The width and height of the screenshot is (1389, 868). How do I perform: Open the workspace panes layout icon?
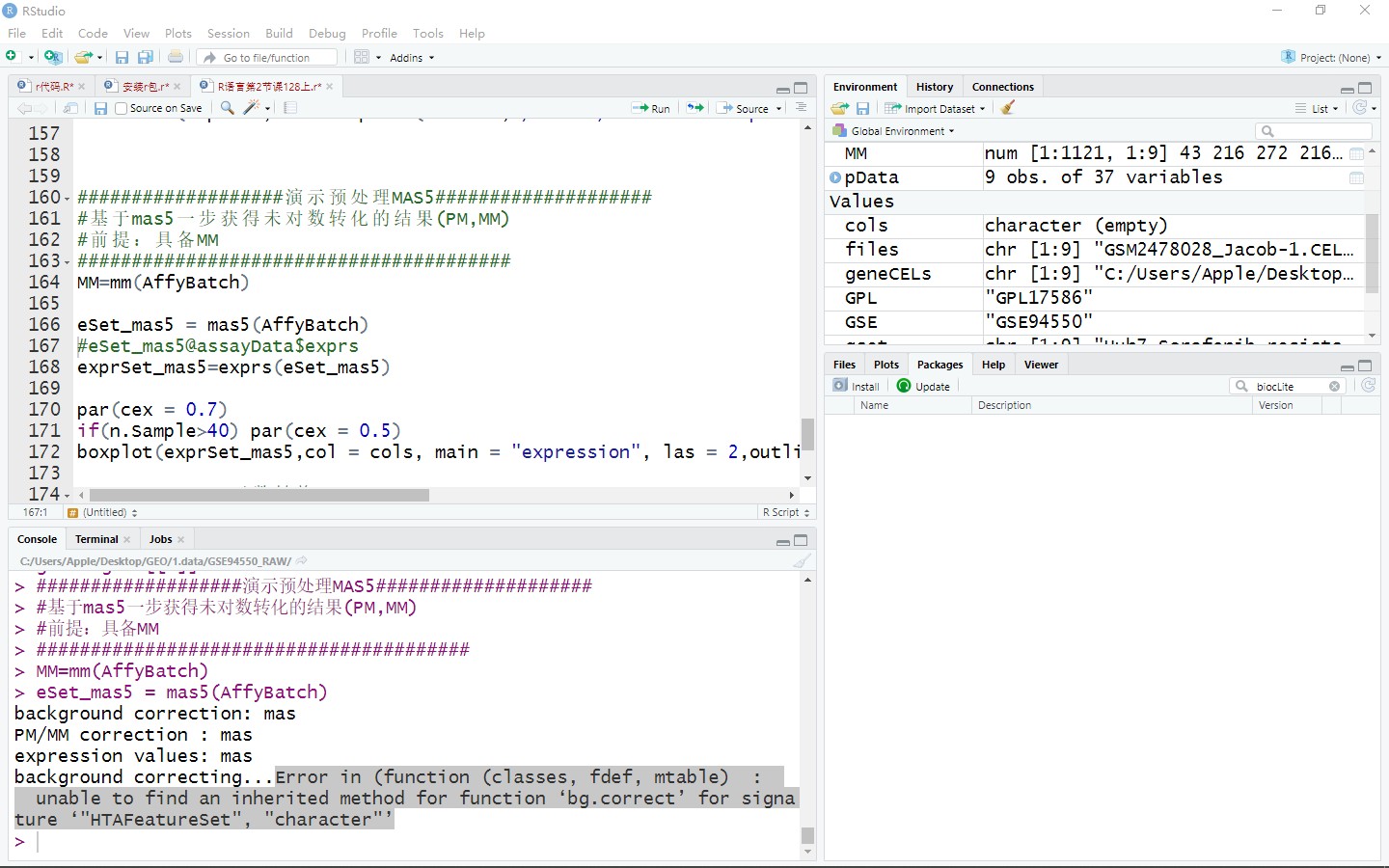point(362,57)
